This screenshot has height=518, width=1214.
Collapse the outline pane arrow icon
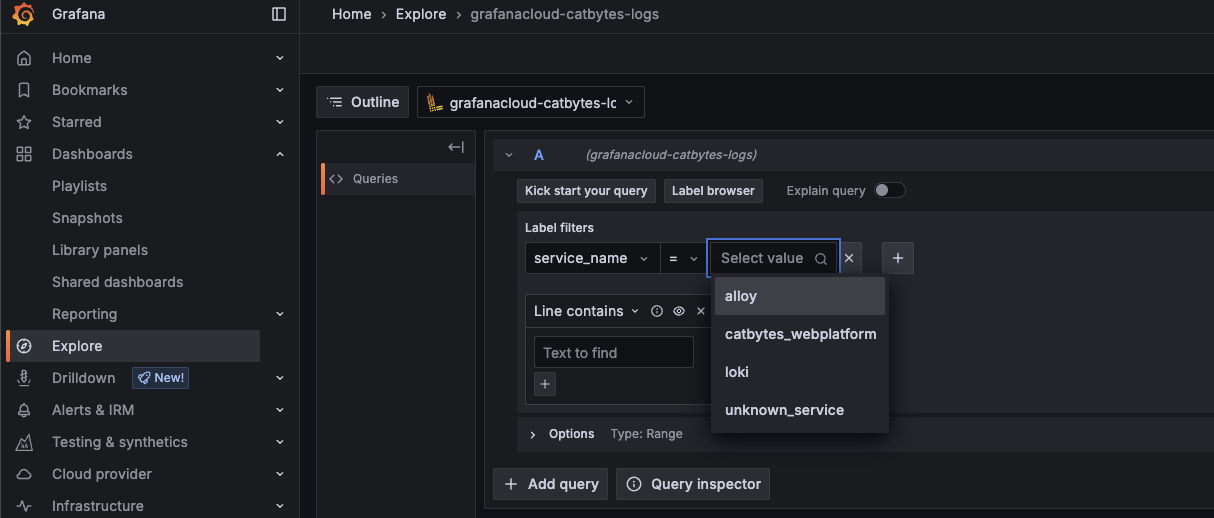(x=456, y=147)
